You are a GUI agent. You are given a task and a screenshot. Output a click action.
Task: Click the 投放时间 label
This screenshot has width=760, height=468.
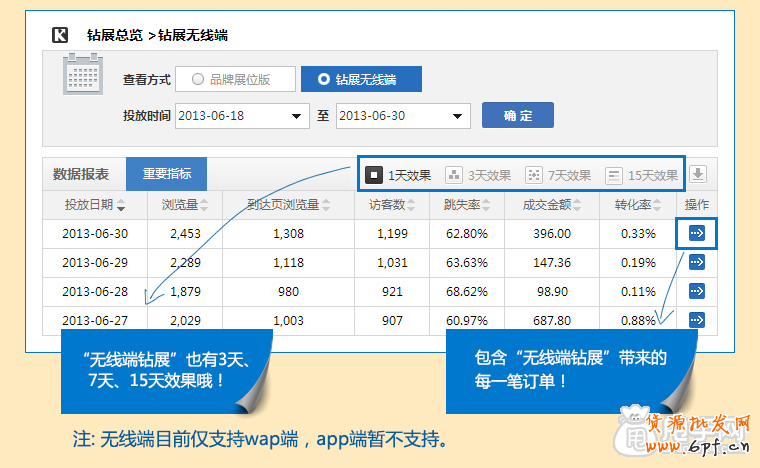pos(147,116)
